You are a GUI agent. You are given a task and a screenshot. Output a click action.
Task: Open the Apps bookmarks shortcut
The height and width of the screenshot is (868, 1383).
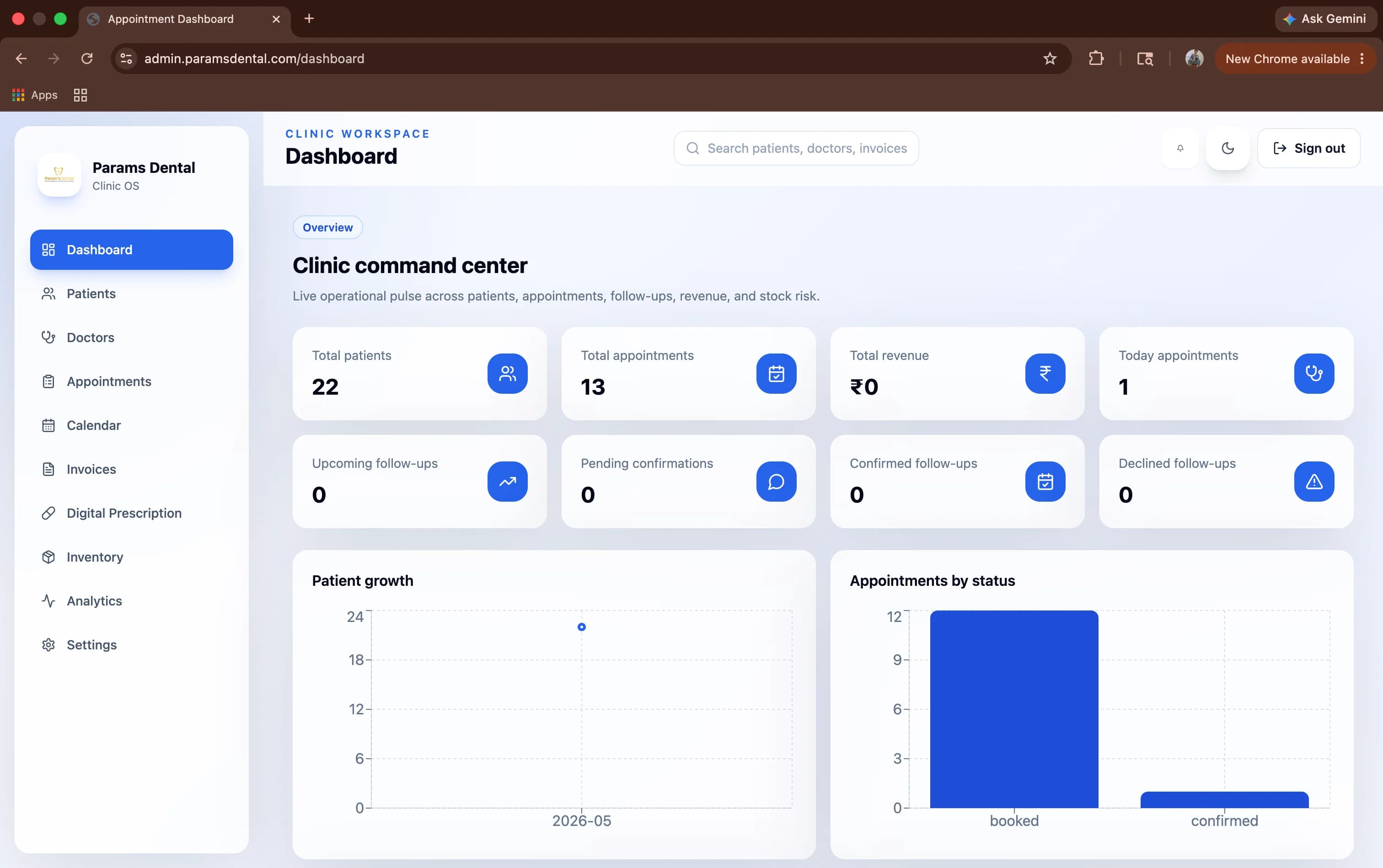(x=35, y=95)
